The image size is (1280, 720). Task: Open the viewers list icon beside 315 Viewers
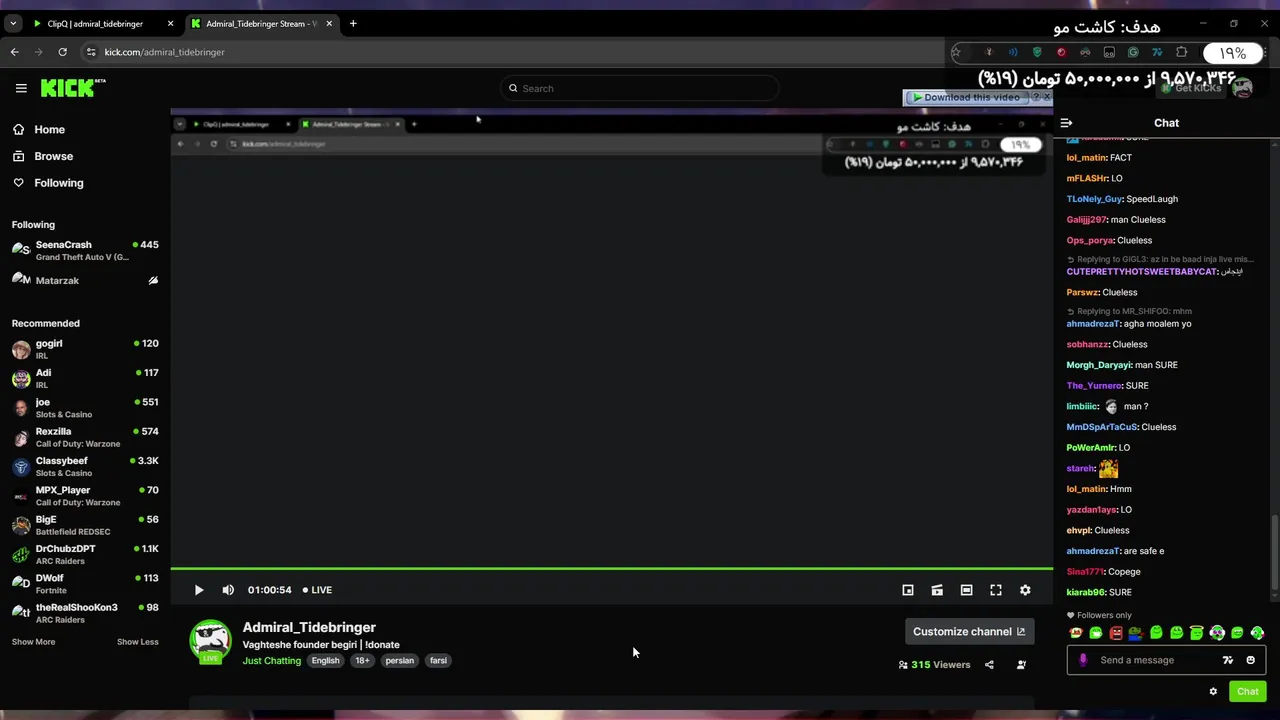pos(903,665)
